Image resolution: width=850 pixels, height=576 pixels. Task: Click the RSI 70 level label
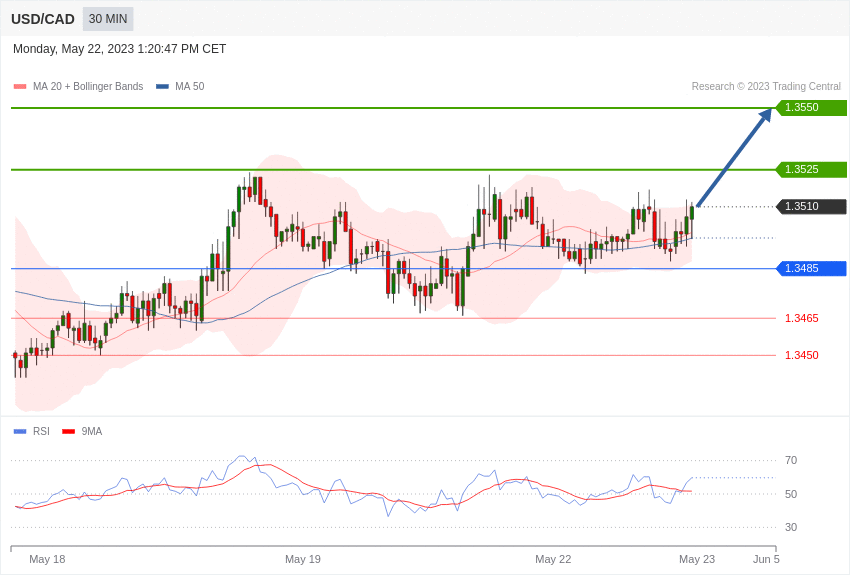click(791, 460)
